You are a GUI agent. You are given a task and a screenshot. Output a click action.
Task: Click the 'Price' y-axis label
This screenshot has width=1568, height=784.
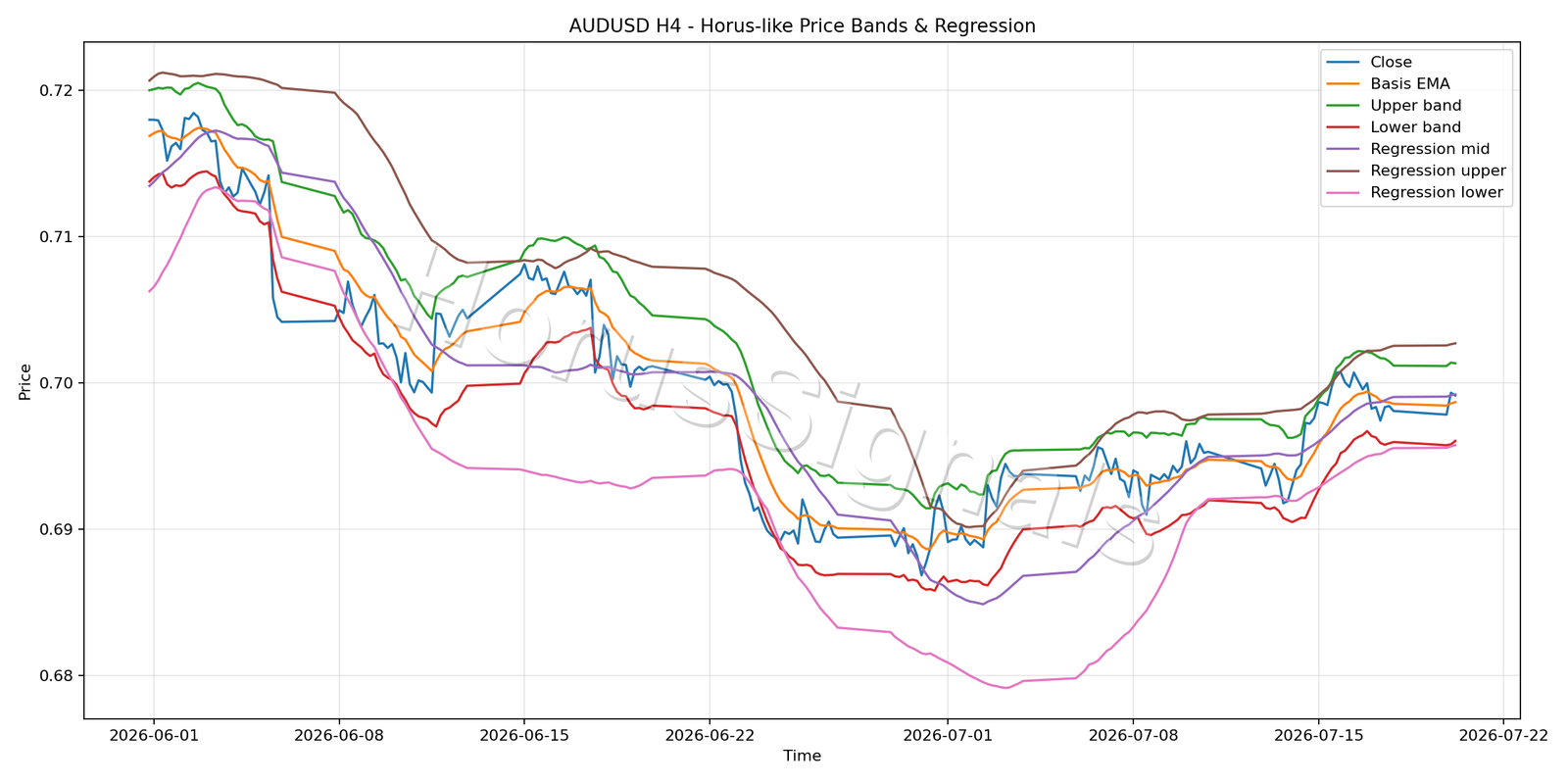point(24,381)
